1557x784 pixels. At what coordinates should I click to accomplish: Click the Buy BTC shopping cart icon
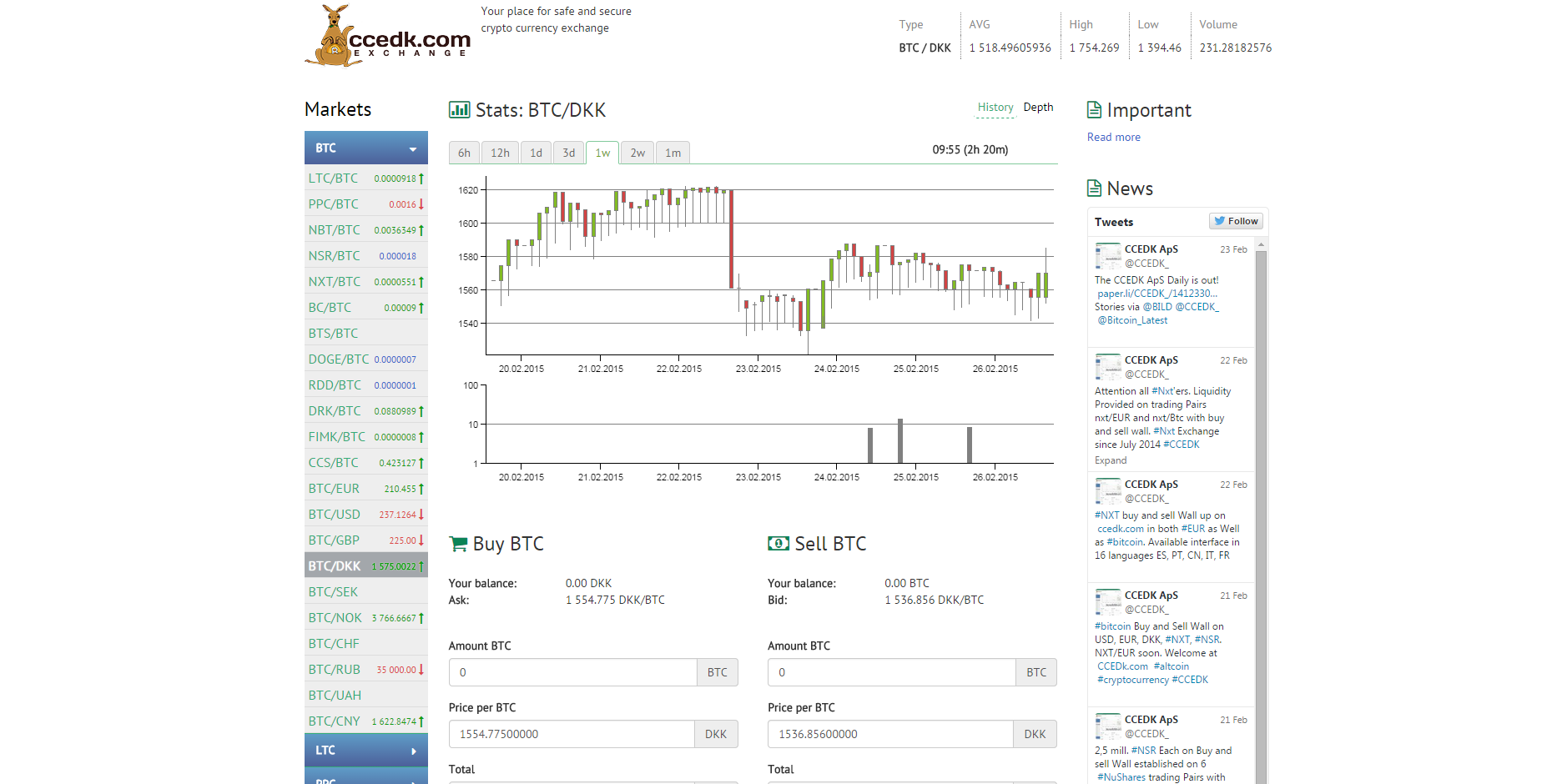(458, 544)
